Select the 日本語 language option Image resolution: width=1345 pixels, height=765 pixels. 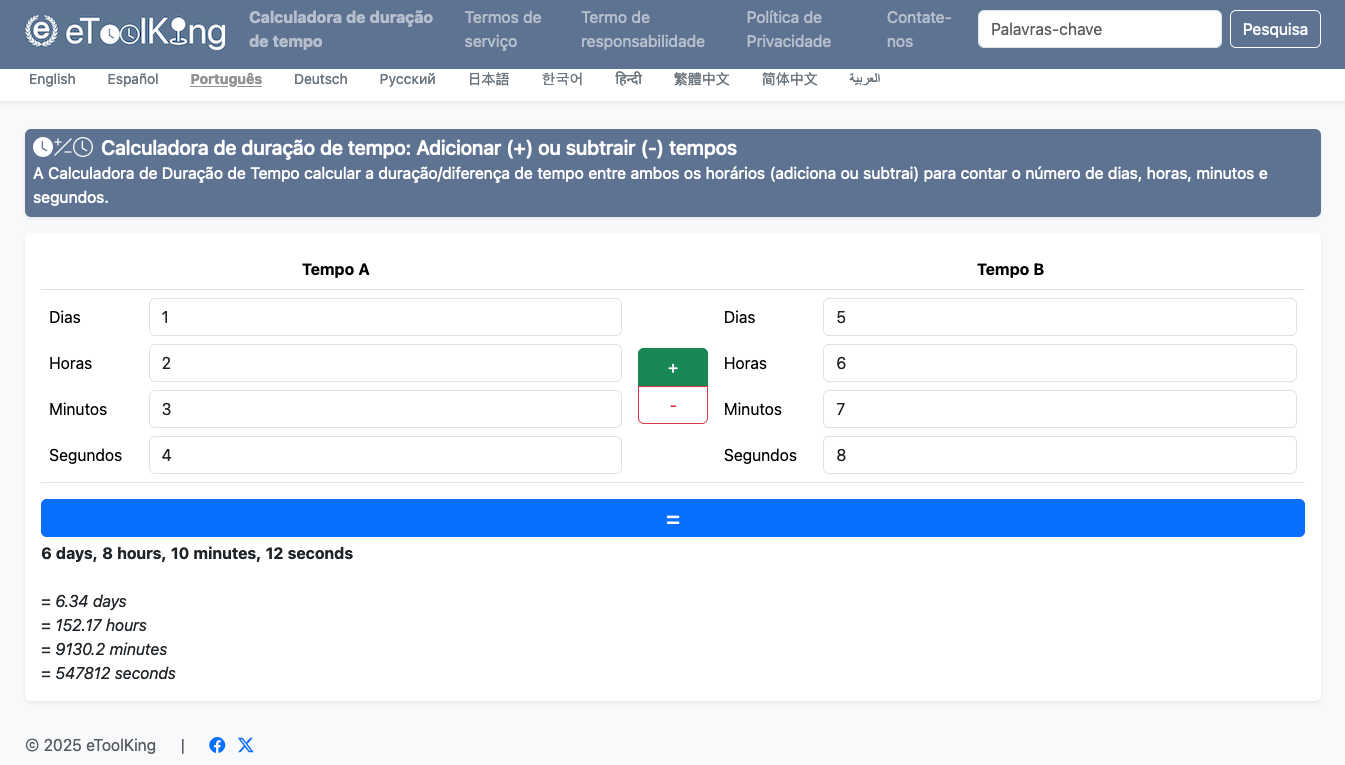(488, 79)
